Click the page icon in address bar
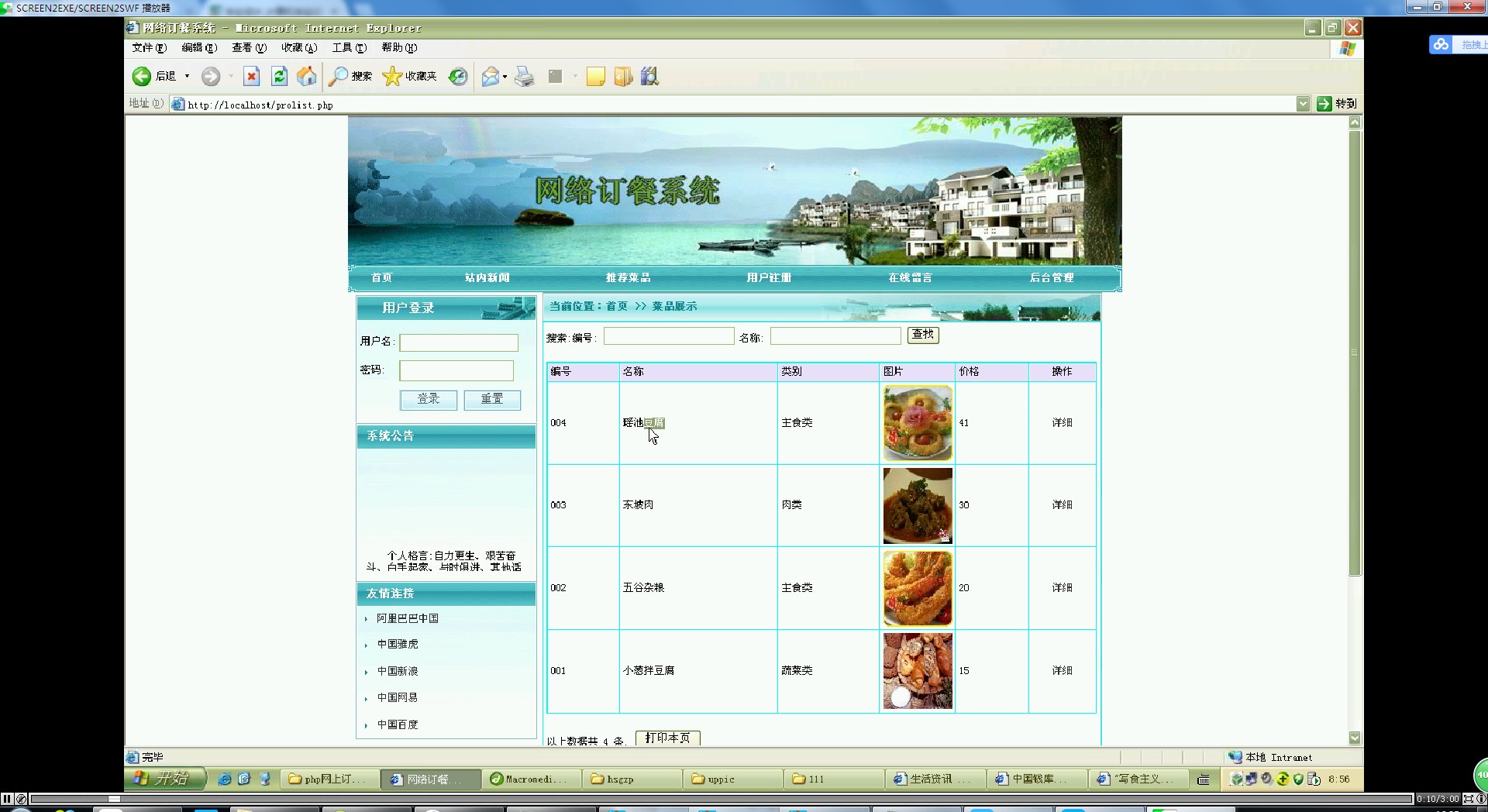This screenshot has width=1488, height=812. [178, 105]
